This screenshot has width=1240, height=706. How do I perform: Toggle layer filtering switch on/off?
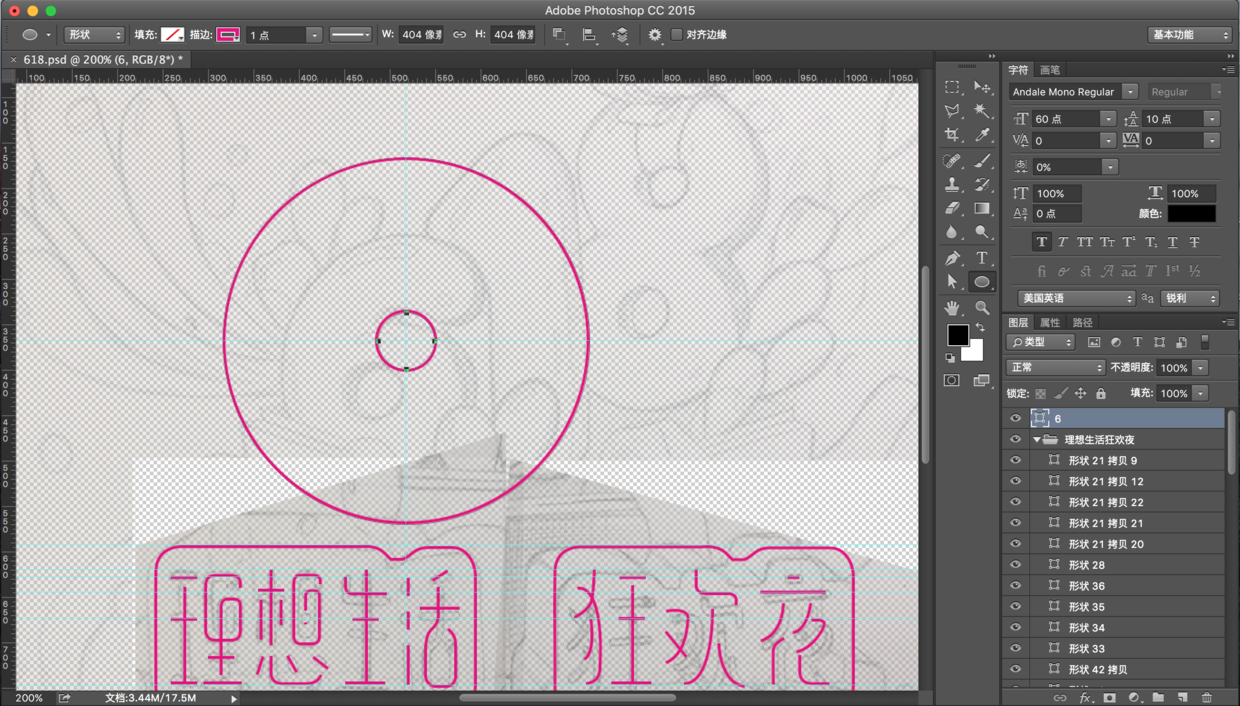(x=1205, y=342)
